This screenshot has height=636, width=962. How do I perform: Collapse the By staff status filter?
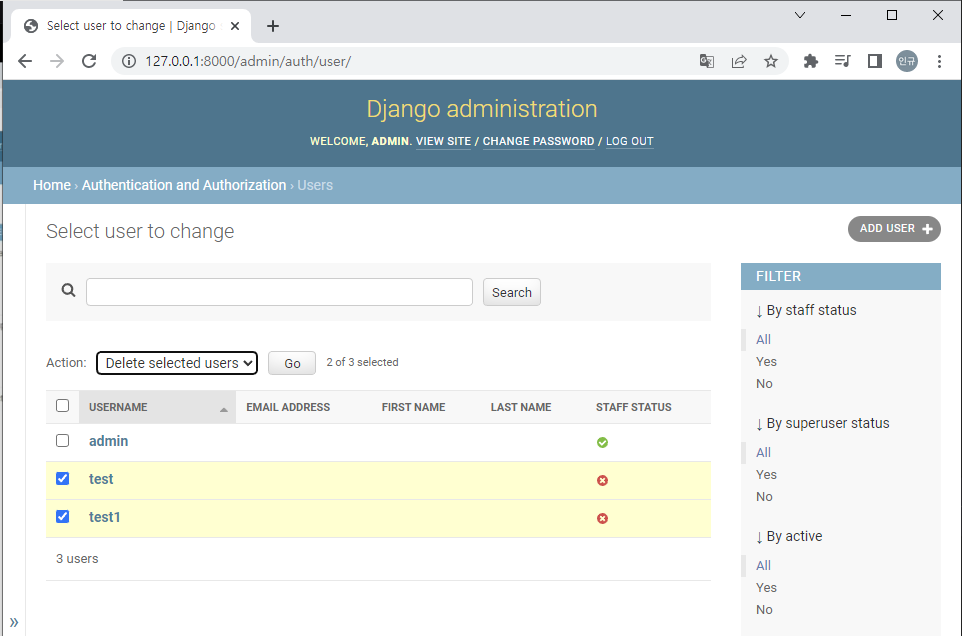click(x=806, y=310)
